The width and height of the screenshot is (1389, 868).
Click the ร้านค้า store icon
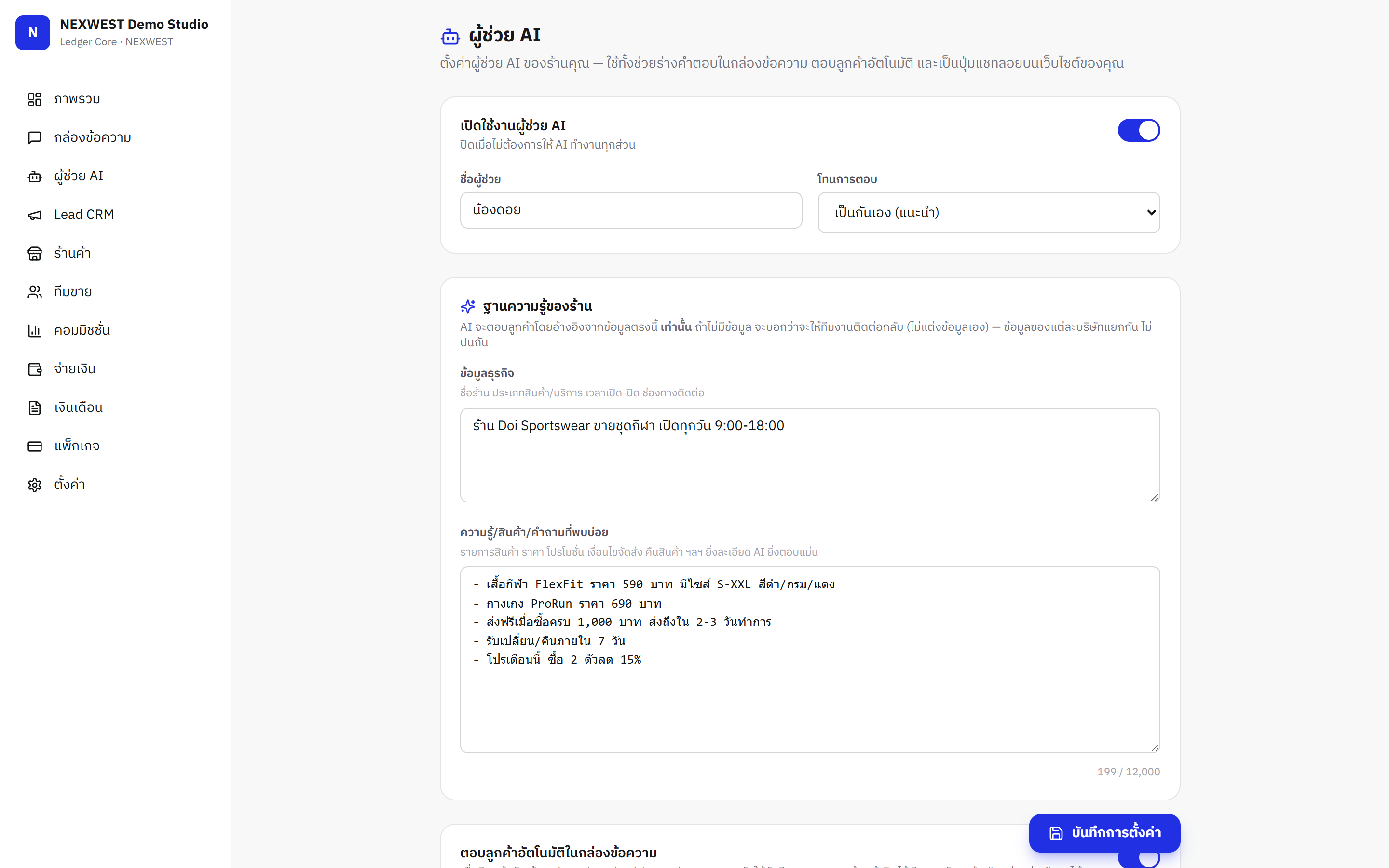[34, 253]
